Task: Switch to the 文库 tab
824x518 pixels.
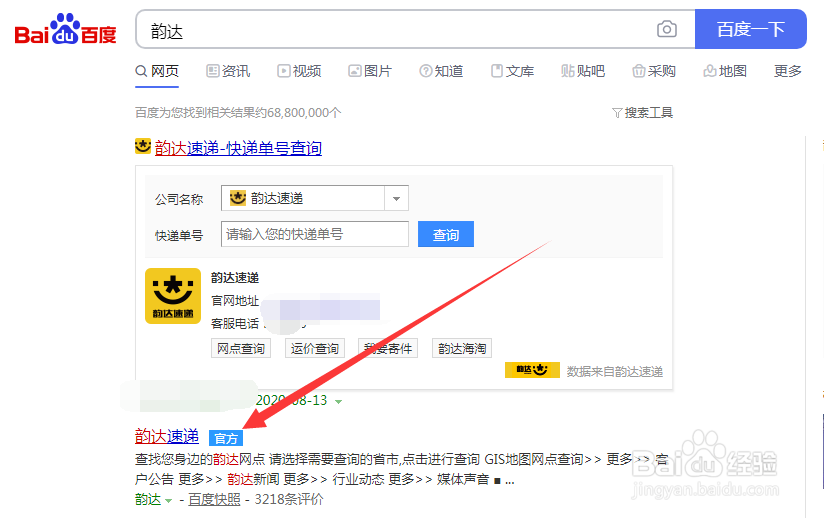Action: pos(512,71)
